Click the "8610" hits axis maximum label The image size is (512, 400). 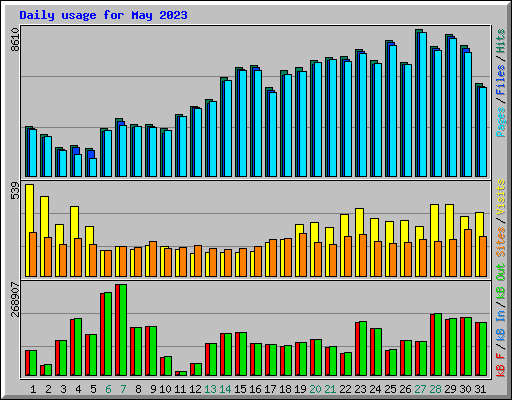click(15, 40)
